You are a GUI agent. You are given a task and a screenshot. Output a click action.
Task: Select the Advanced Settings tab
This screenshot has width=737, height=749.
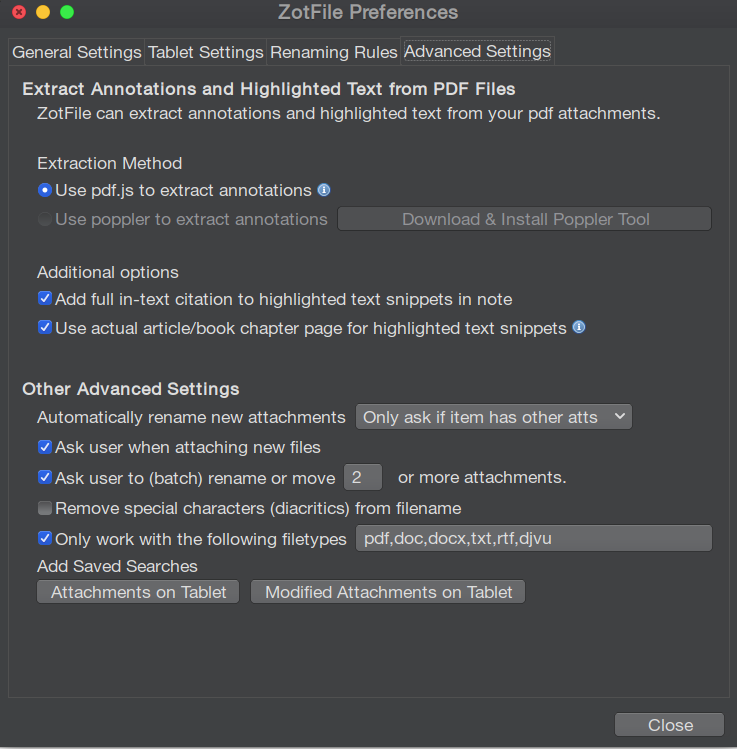pyautogui.click(x=477, y=51)
